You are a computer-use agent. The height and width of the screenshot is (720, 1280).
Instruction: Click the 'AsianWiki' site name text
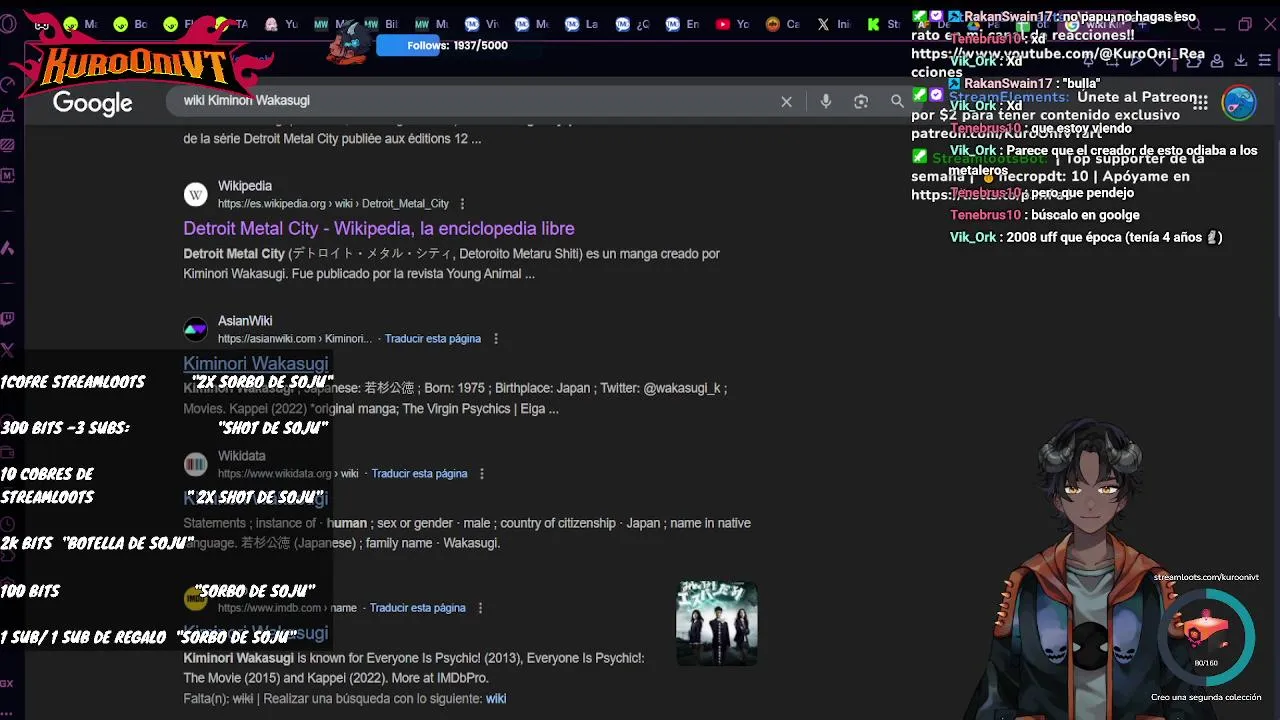coord(245,321)
